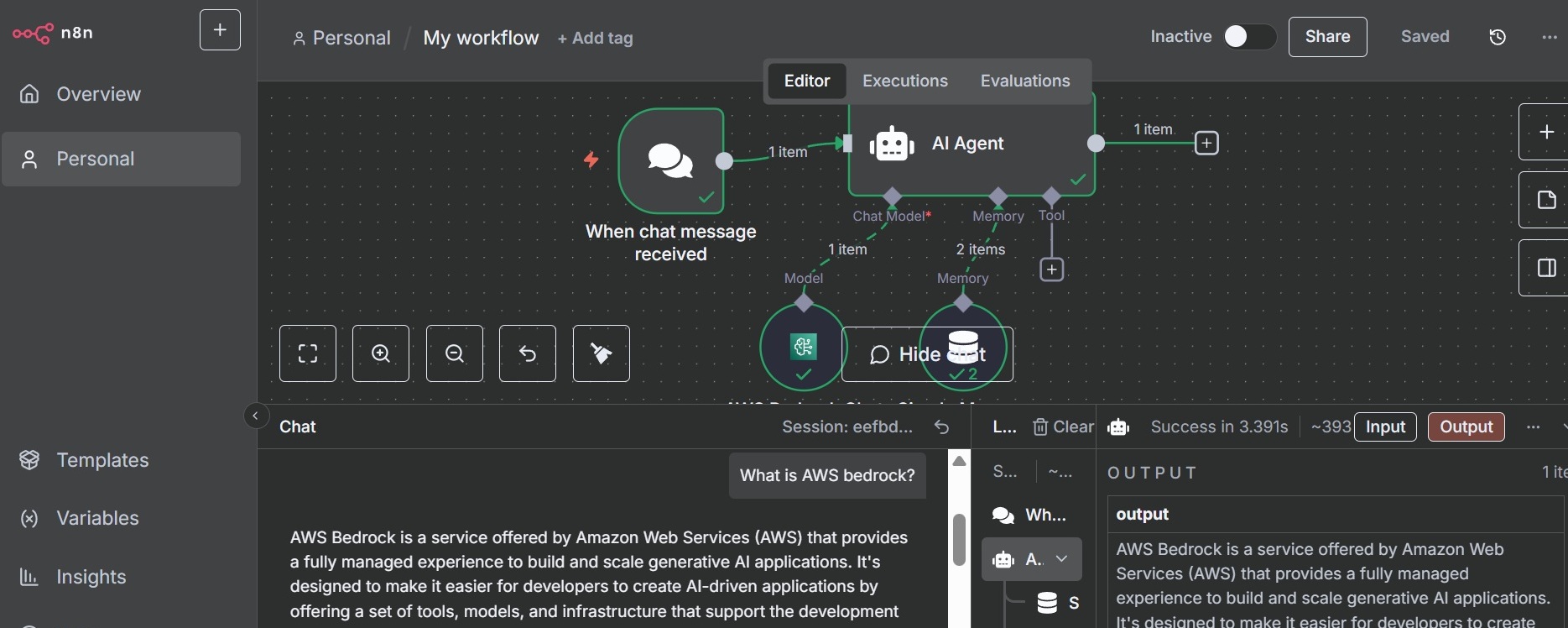This screenshot has width=1568, height=628.
Task: Click the AI Agent Memory connector diamond
Action: tap(998, 196)
